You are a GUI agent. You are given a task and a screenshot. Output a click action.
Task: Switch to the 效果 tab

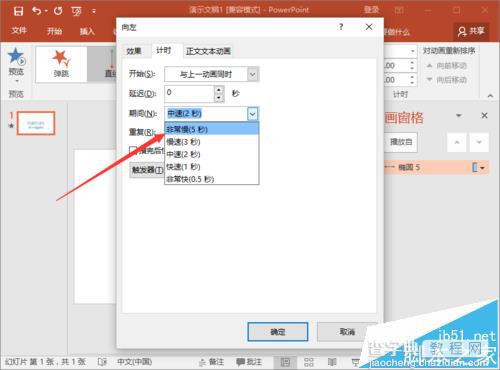[134, 51]
